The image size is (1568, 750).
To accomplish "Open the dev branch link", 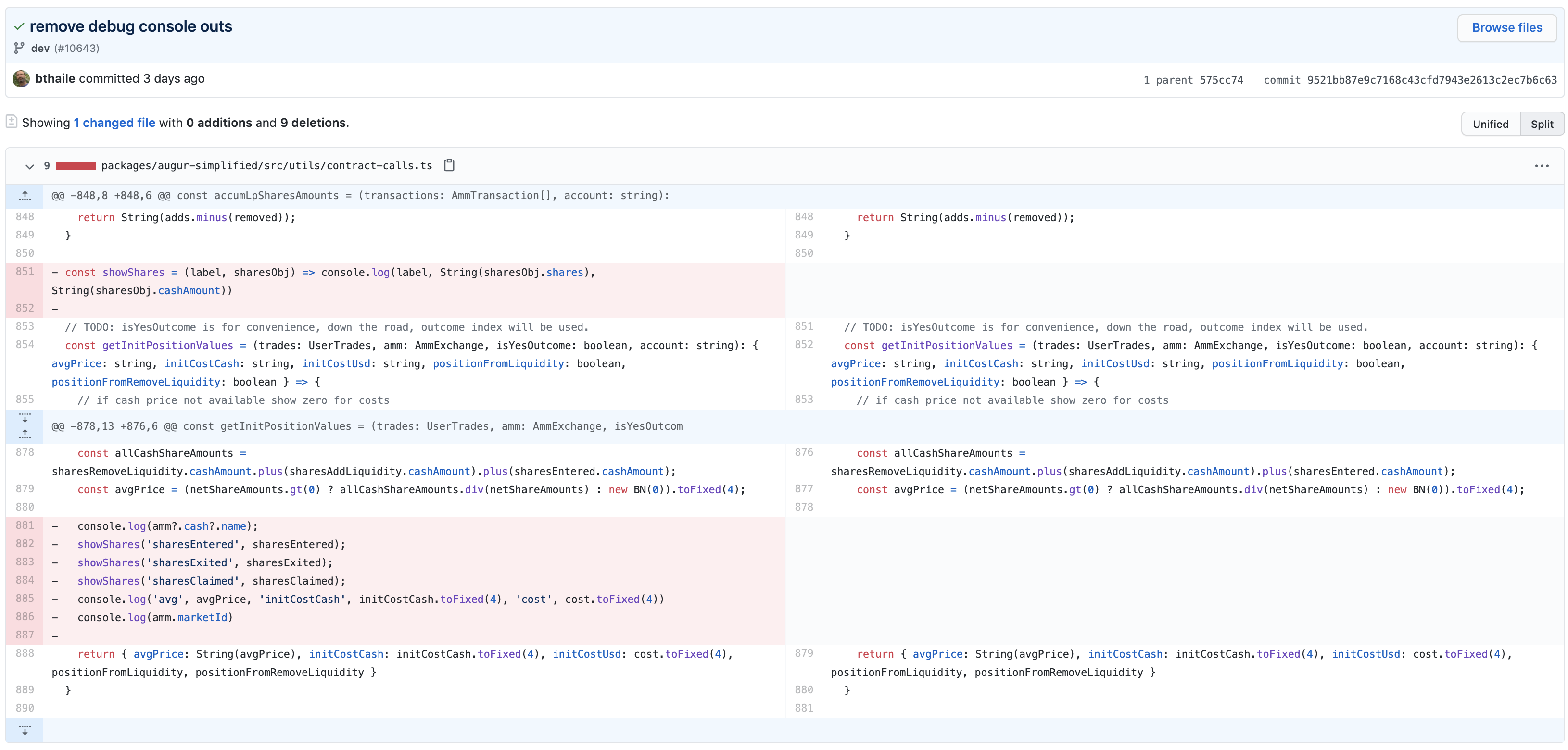I will pyautogui.click(x=40, y=48).
